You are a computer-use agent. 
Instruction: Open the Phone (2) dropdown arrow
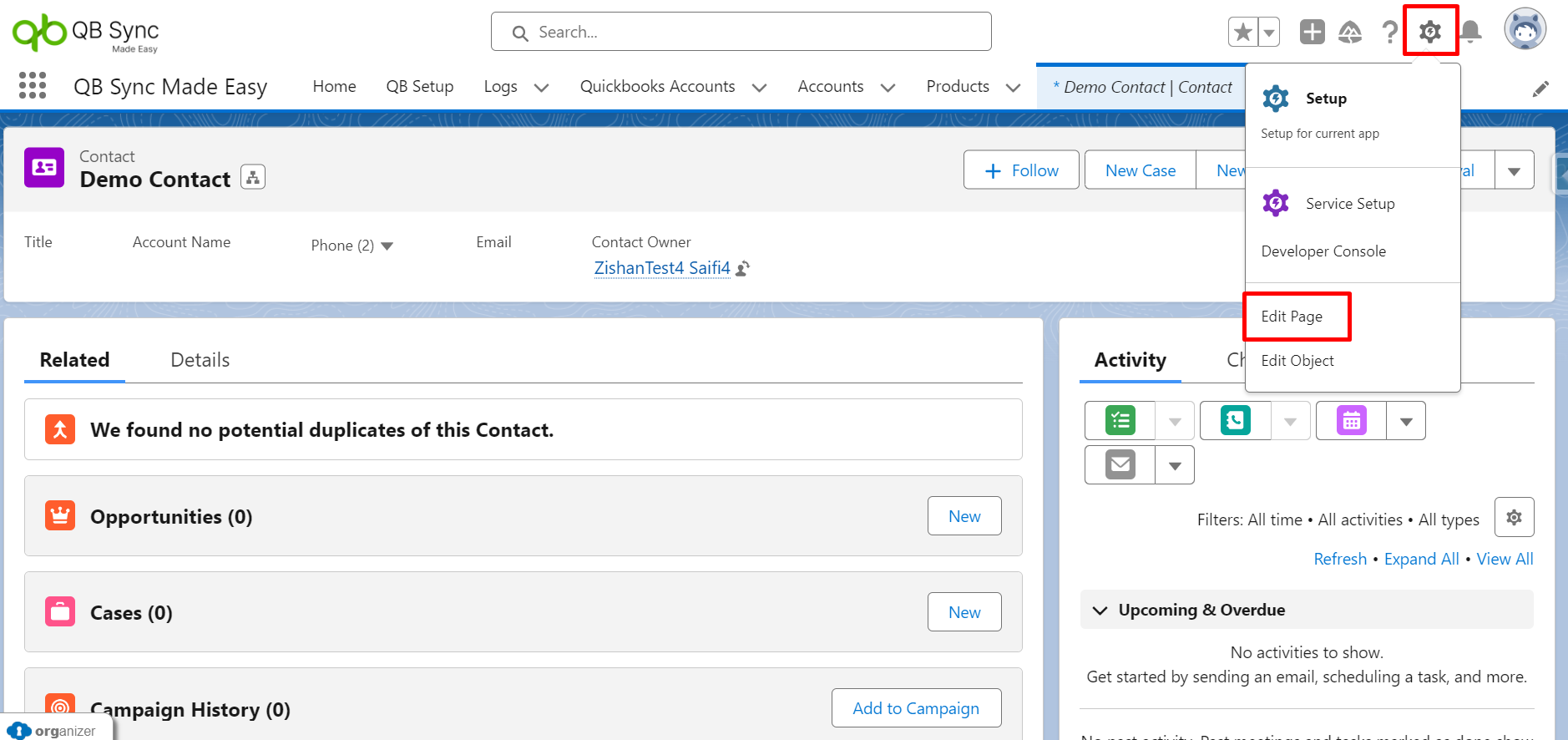(387, 246)
